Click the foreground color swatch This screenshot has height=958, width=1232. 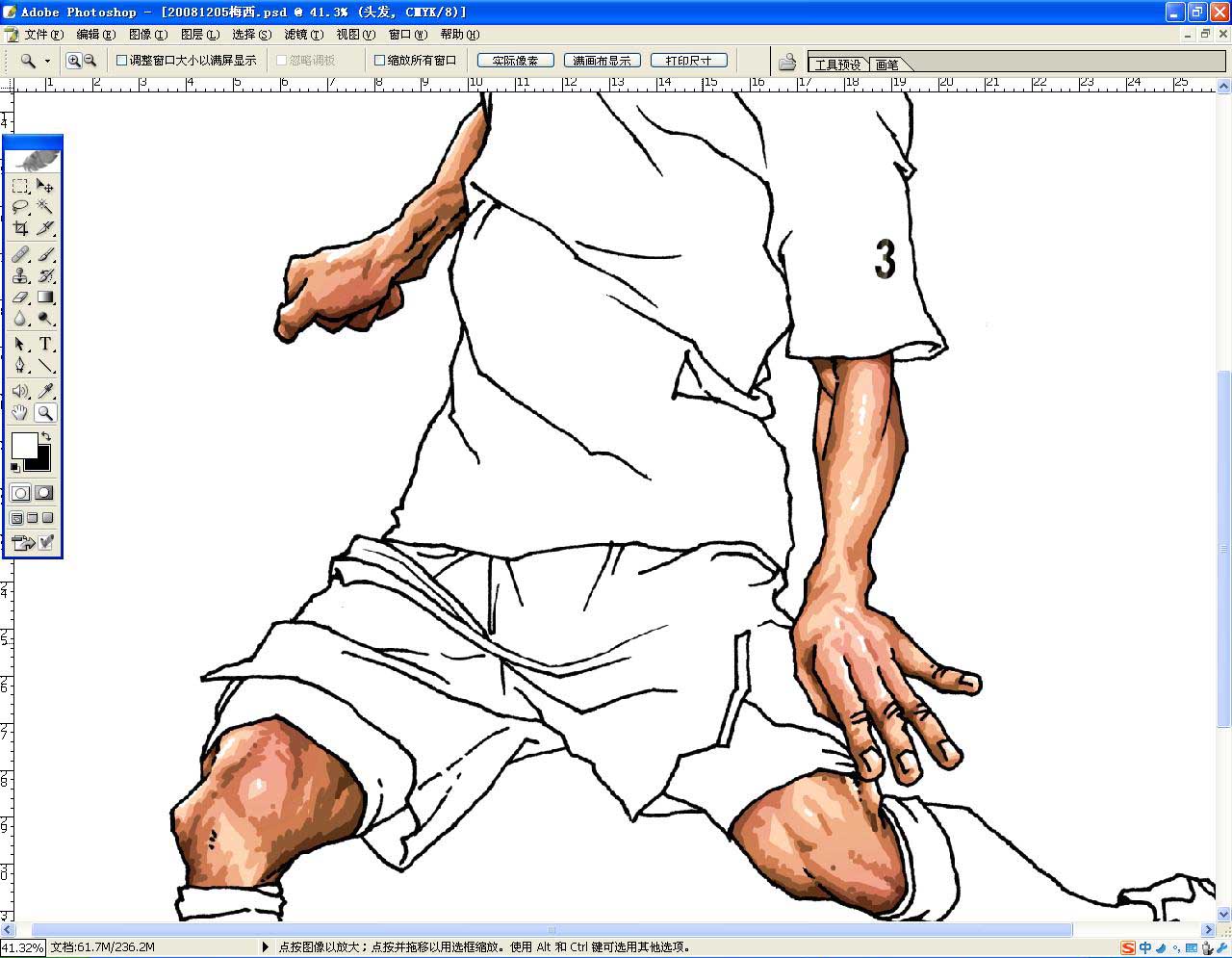(x=23, y=445)
